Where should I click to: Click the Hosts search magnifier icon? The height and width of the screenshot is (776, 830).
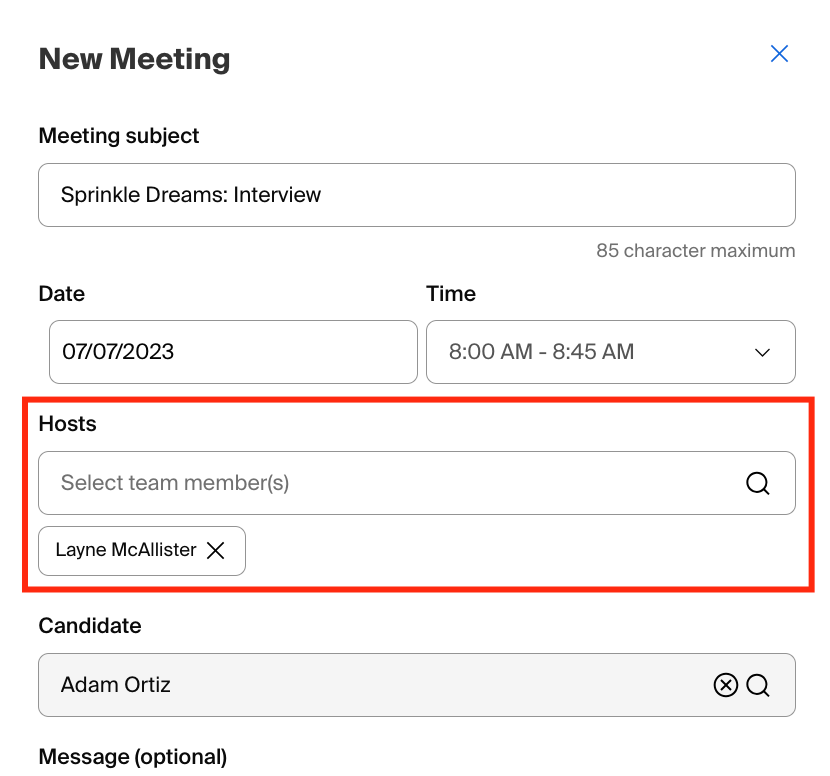coord(757,483)
